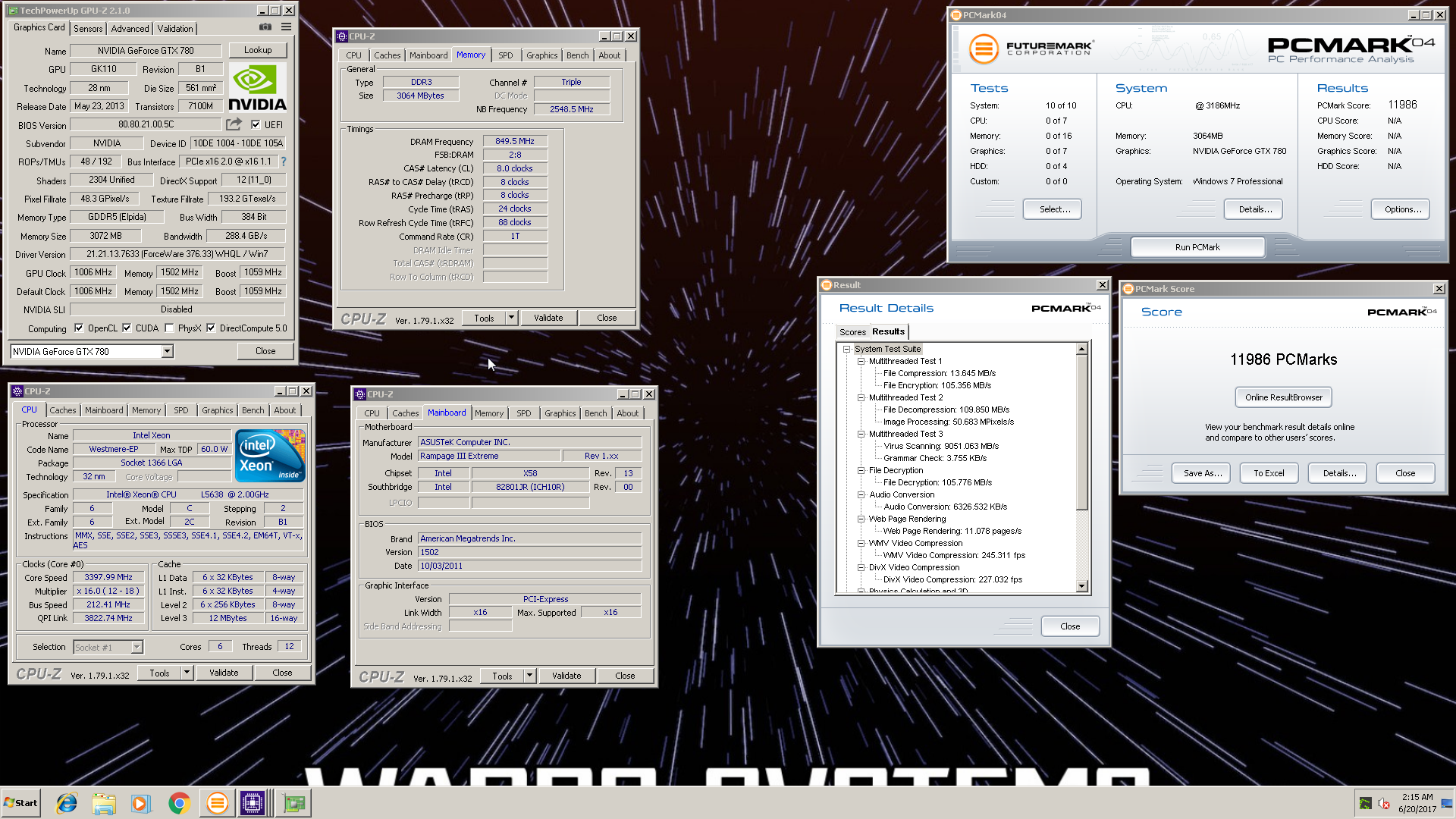This screenshot has height=819, width=1456.
Task: Launch Windows Media Player from taskbar
Action: click(x=141, y=803)
